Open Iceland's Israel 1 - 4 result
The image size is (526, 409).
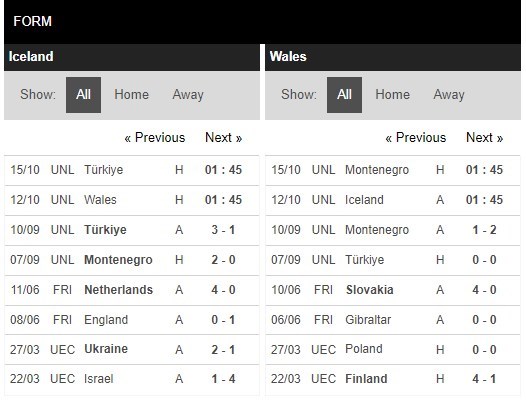[132, 379]
